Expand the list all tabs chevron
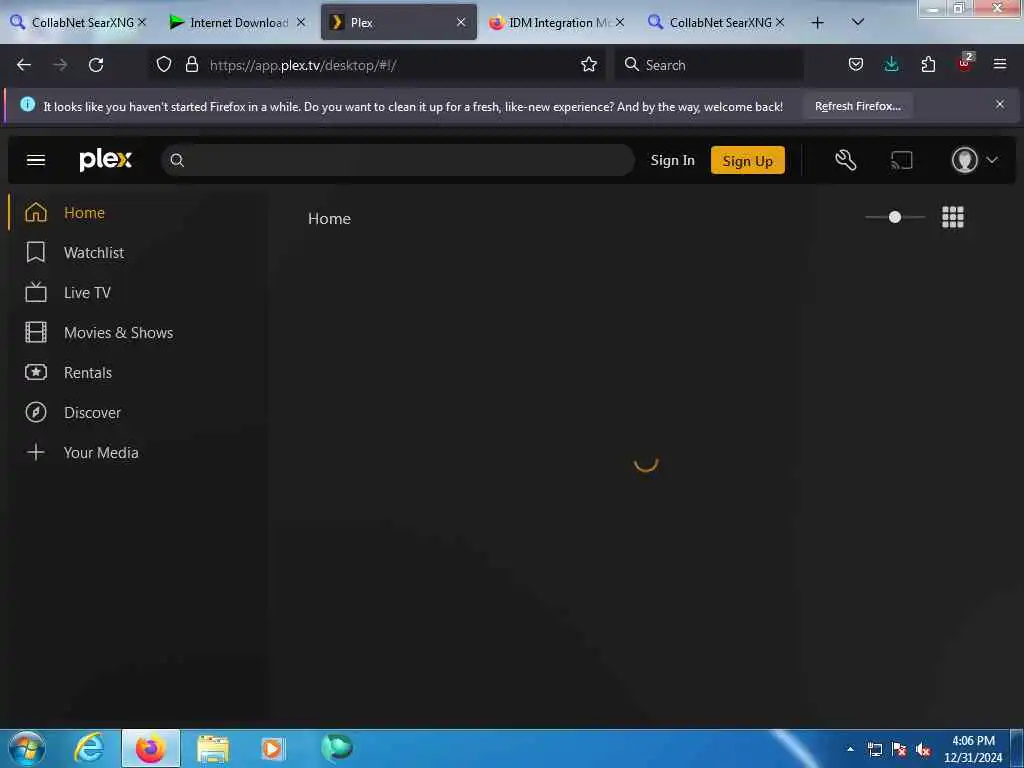 coord(858,22)
